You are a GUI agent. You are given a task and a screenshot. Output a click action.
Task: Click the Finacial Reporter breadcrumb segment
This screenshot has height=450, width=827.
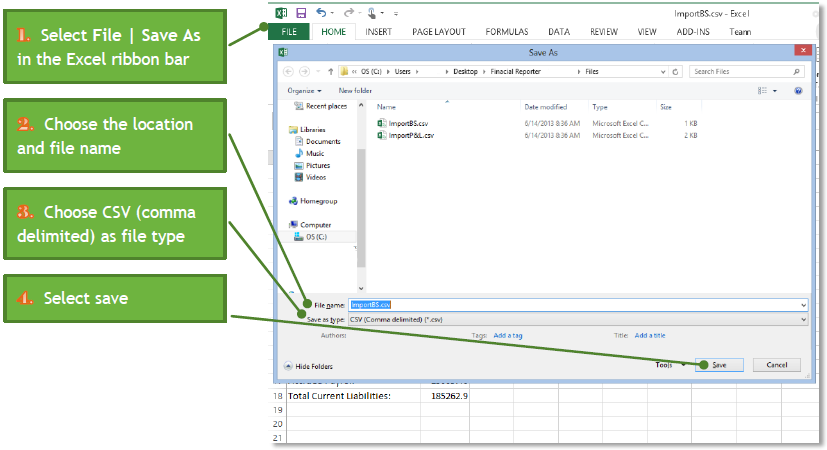pos(515,71)
